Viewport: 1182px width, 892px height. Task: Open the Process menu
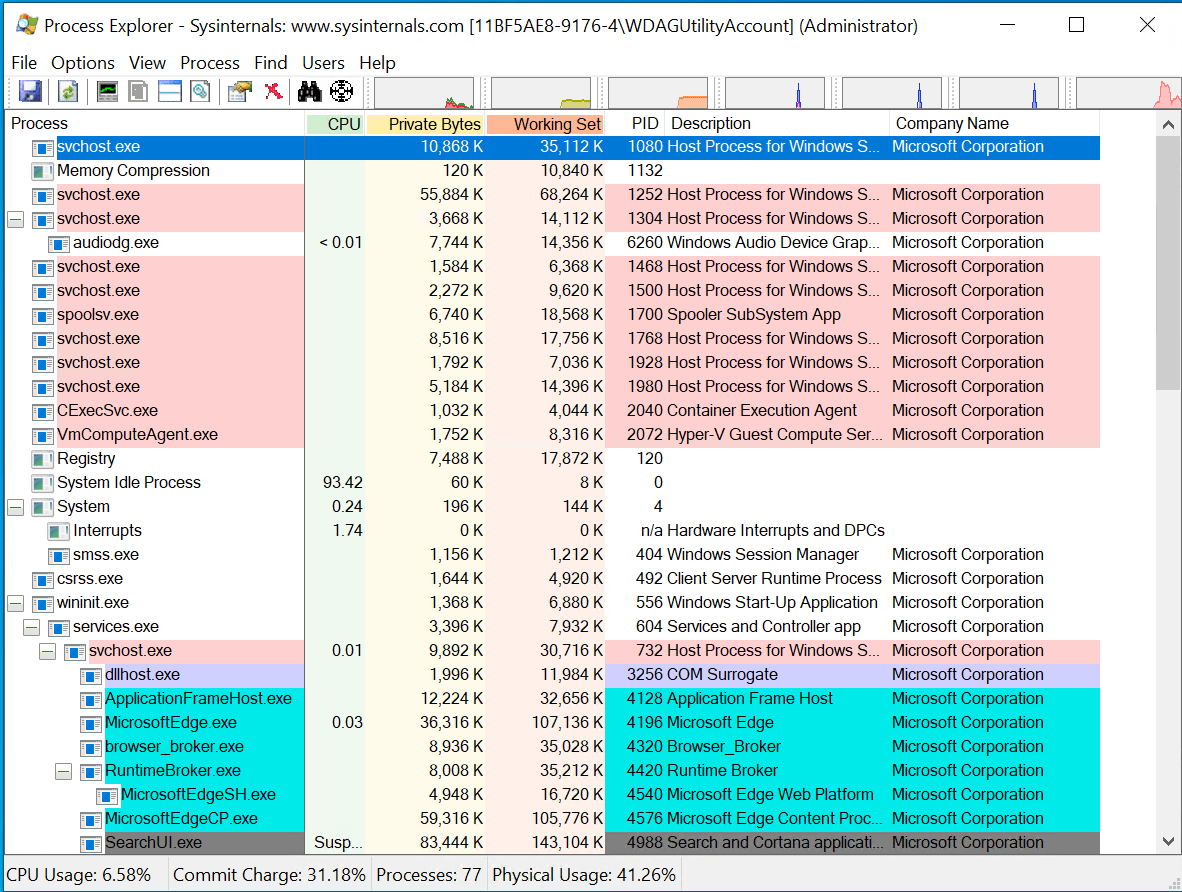[210, 63]
